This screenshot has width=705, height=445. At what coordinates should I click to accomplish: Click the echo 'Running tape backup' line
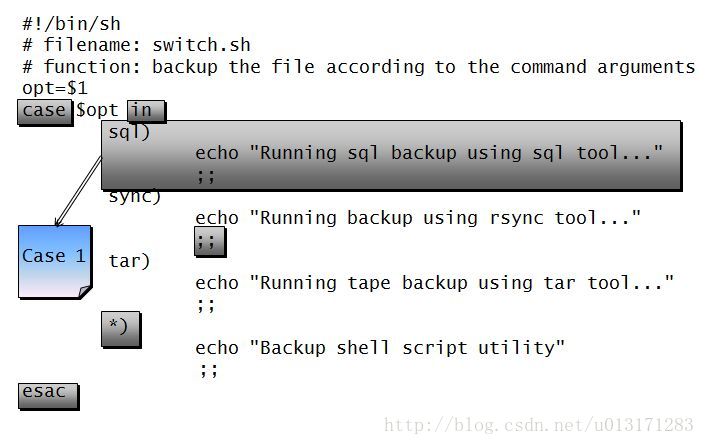pyautogui.click(x=434, y=283)
